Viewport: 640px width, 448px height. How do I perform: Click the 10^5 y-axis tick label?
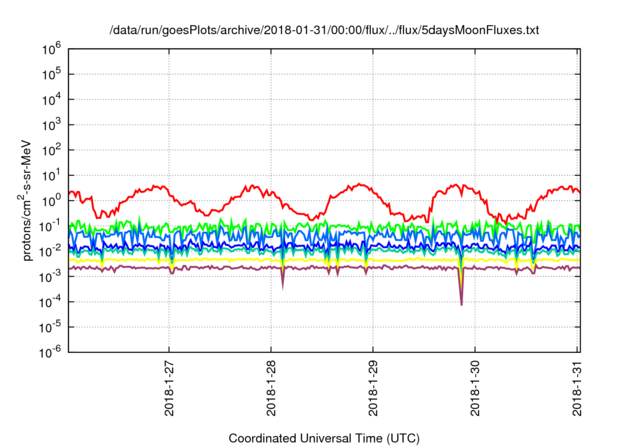(51, 74)
